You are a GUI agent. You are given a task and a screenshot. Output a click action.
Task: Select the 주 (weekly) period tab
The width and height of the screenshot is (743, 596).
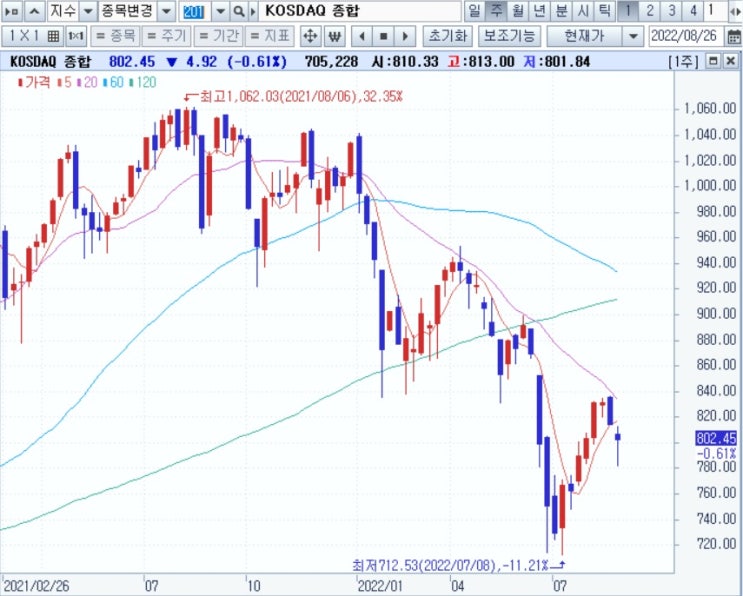(496, 10)
